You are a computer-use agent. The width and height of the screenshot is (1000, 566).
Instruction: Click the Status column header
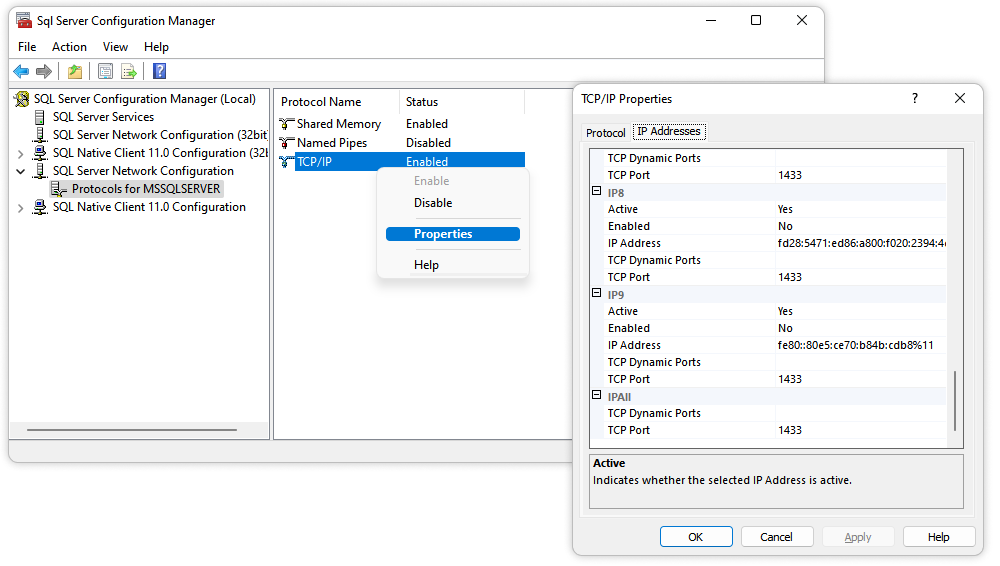(x=462, y=102)
